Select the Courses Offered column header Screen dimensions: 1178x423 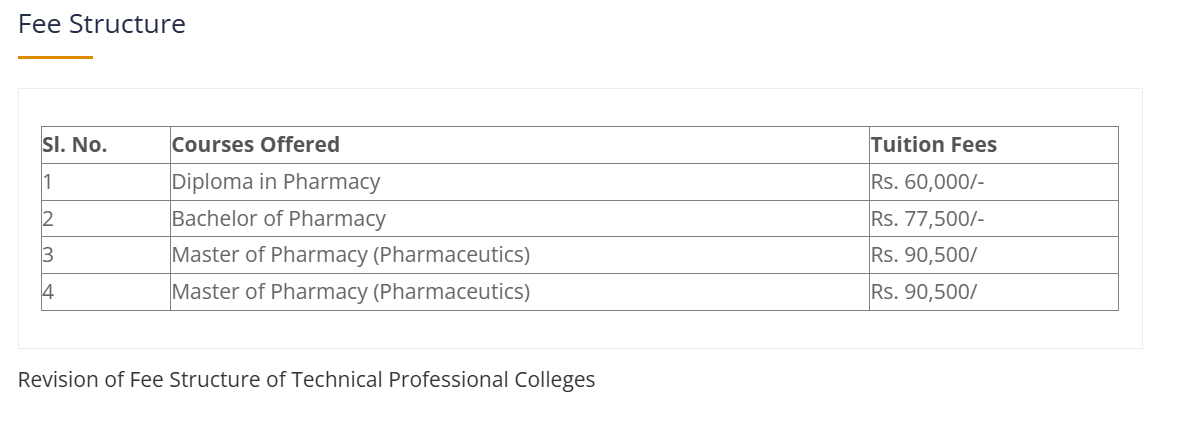pyautogui.click(x=256, y=145)
